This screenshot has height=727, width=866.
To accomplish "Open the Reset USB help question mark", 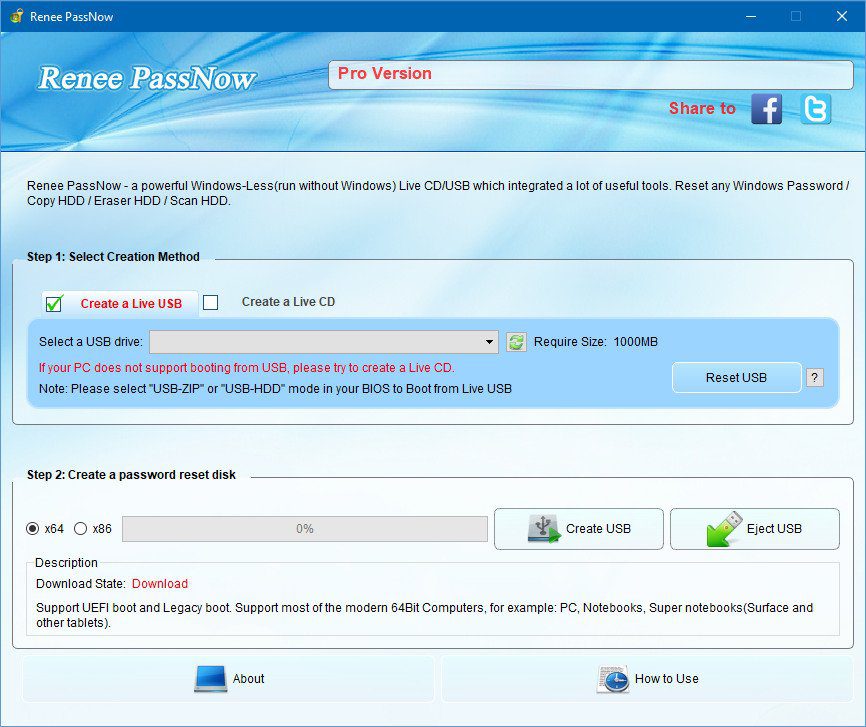I will (815, 377).
